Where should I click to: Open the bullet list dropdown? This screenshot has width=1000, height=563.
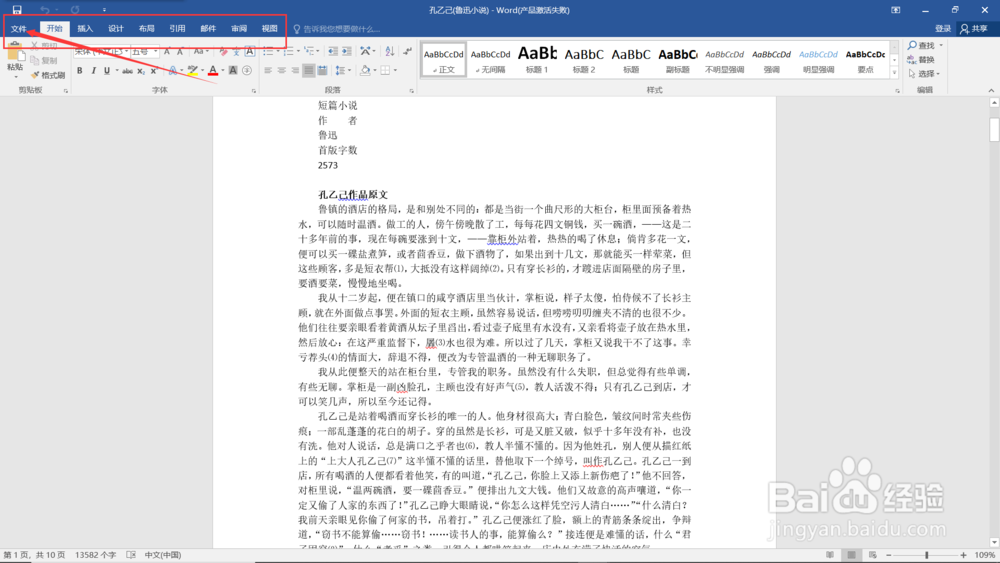(x=278, y=52)
